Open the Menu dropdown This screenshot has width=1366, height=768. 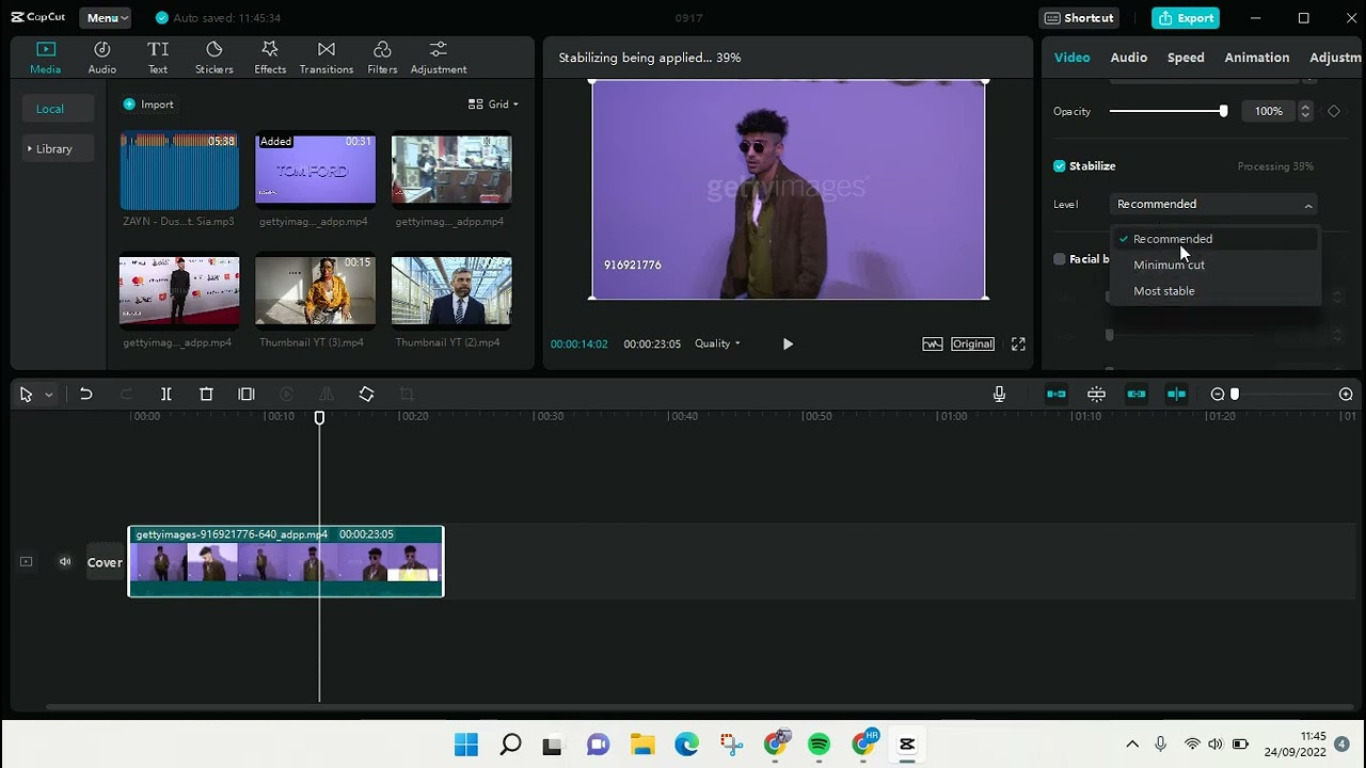point(106,18)
